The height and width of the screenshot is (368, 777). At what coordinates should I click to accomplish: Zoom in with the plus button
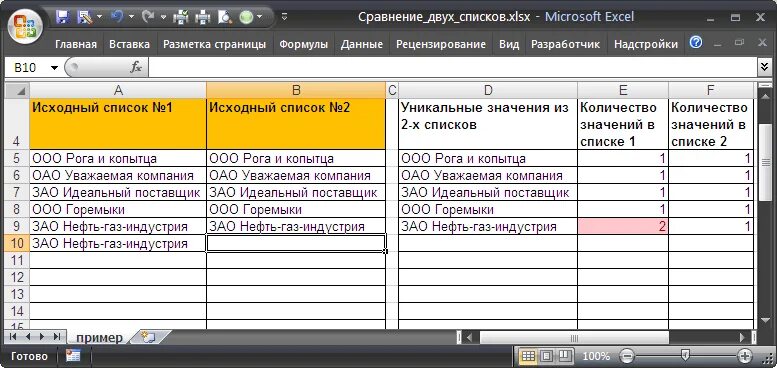click(x=745, y=356)
